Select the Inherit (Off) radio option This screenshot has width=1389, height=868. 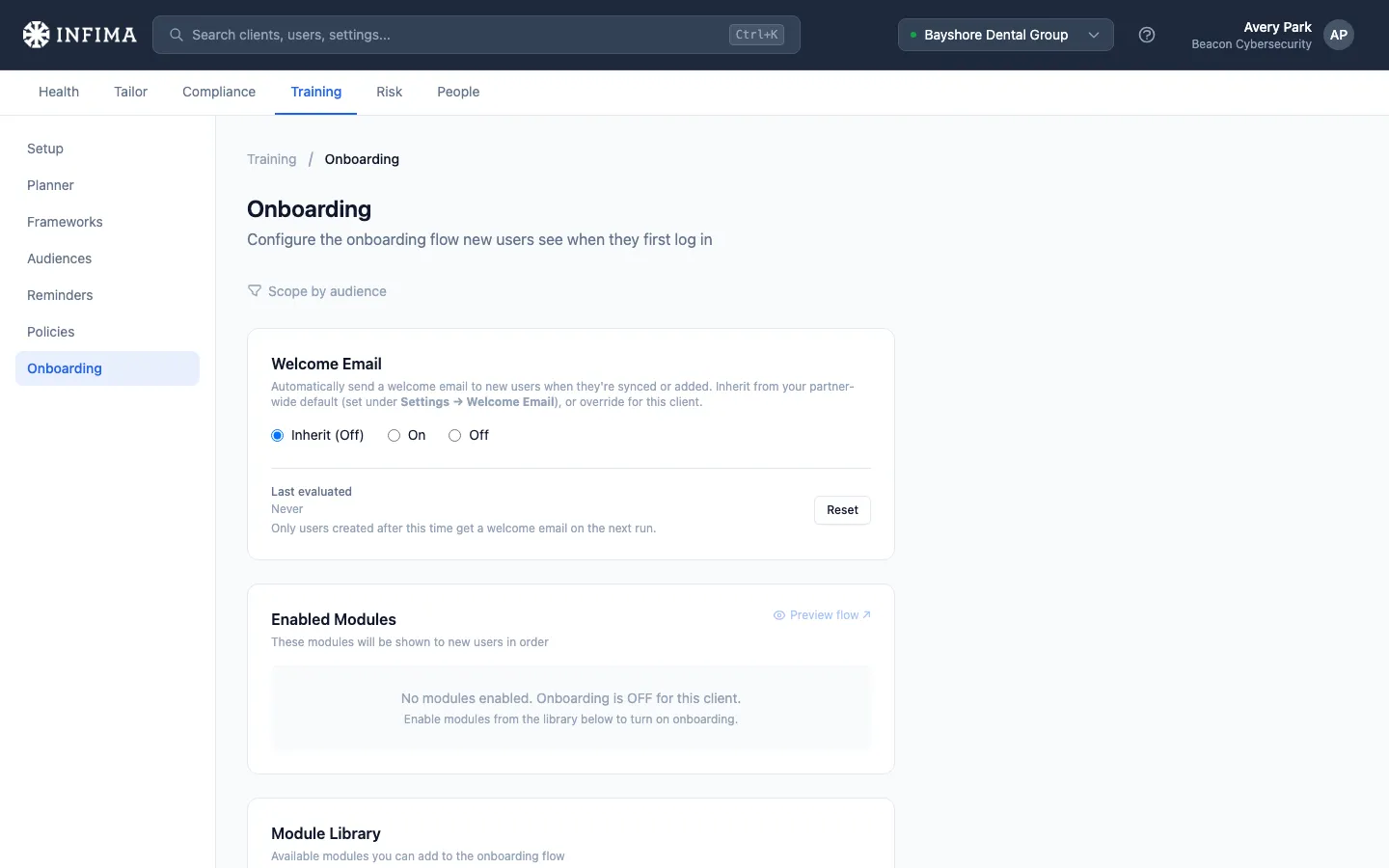click(x=278, y=436)
